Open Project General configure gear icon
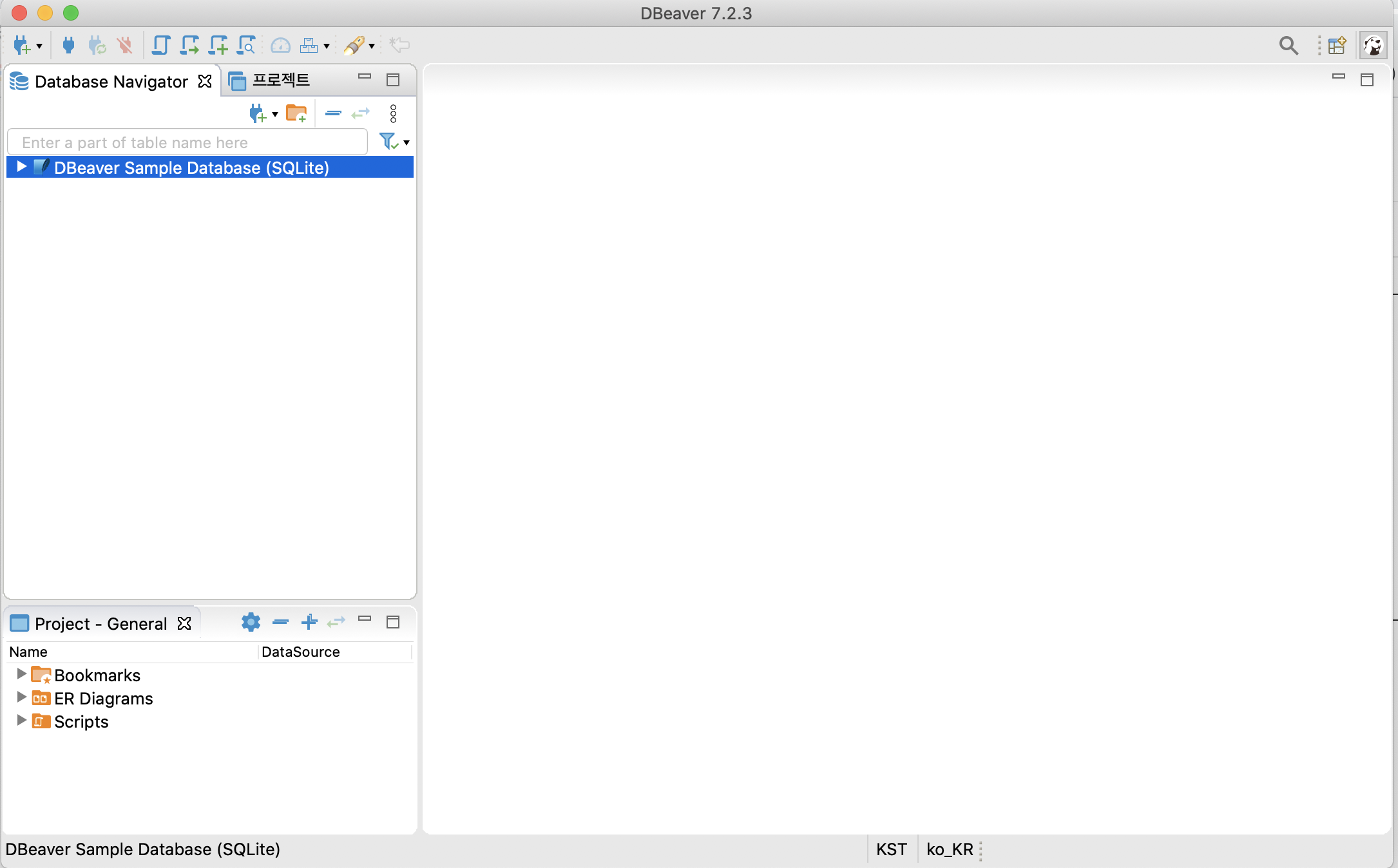The width and height of the screenshot is (1398, 868). pyautogui.click(x=251, y=622)
